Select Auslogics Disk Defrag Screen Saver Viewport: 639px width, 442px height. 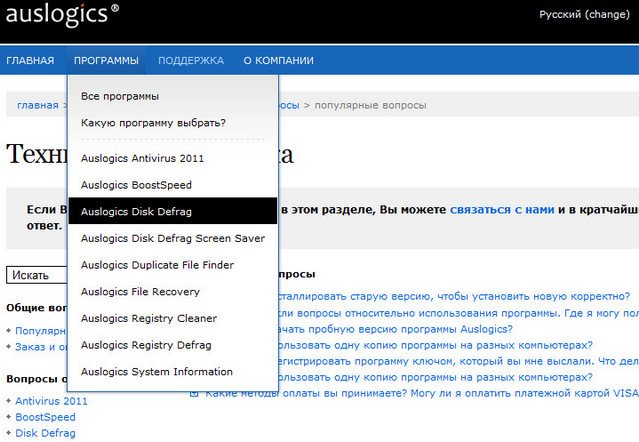coord(173,238)
